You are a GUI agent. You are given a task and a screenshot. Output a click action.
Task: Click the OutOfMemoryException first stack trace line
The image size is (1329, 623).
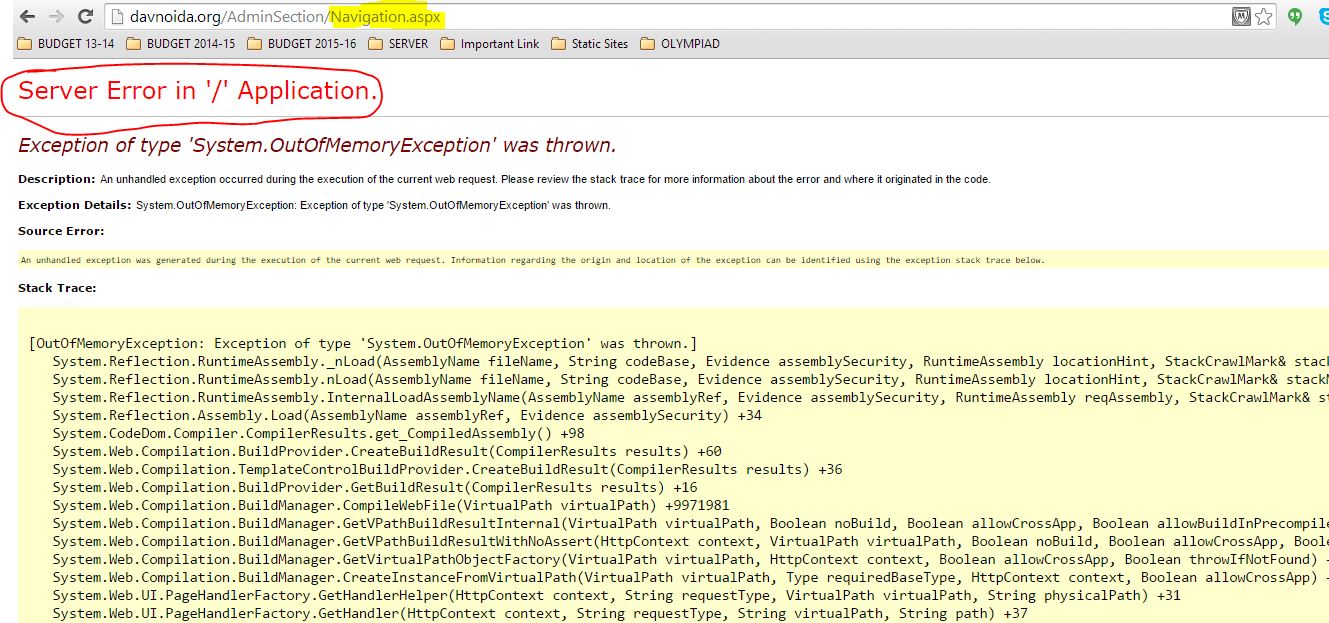[364, 343]
